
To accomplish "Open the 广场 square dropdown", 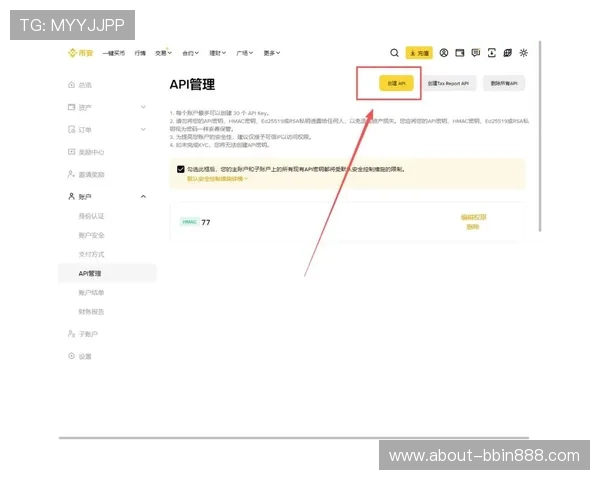I will pyautogui.click(x=245, y=53).
